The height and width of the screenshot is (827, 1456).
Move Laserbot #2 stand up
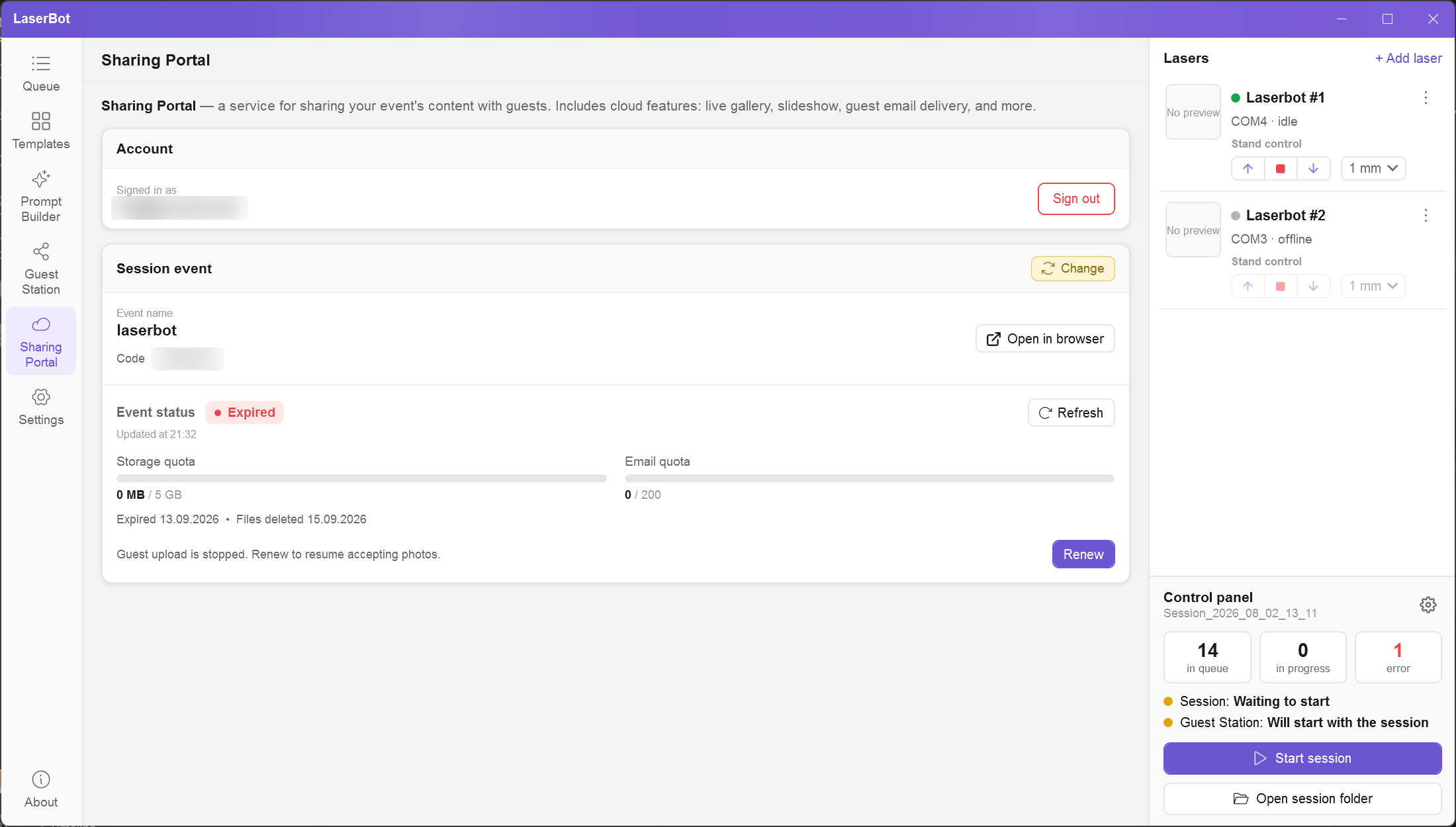(x=1248, y=286)
